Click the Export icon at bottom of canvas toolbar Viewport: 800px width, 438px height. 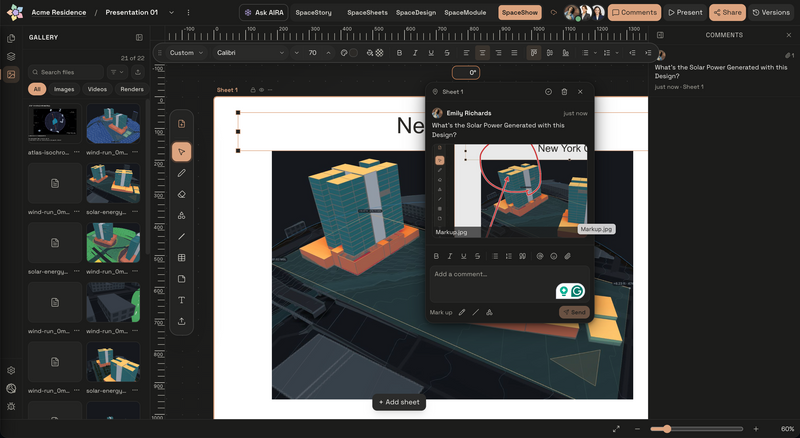click(181, 321)
